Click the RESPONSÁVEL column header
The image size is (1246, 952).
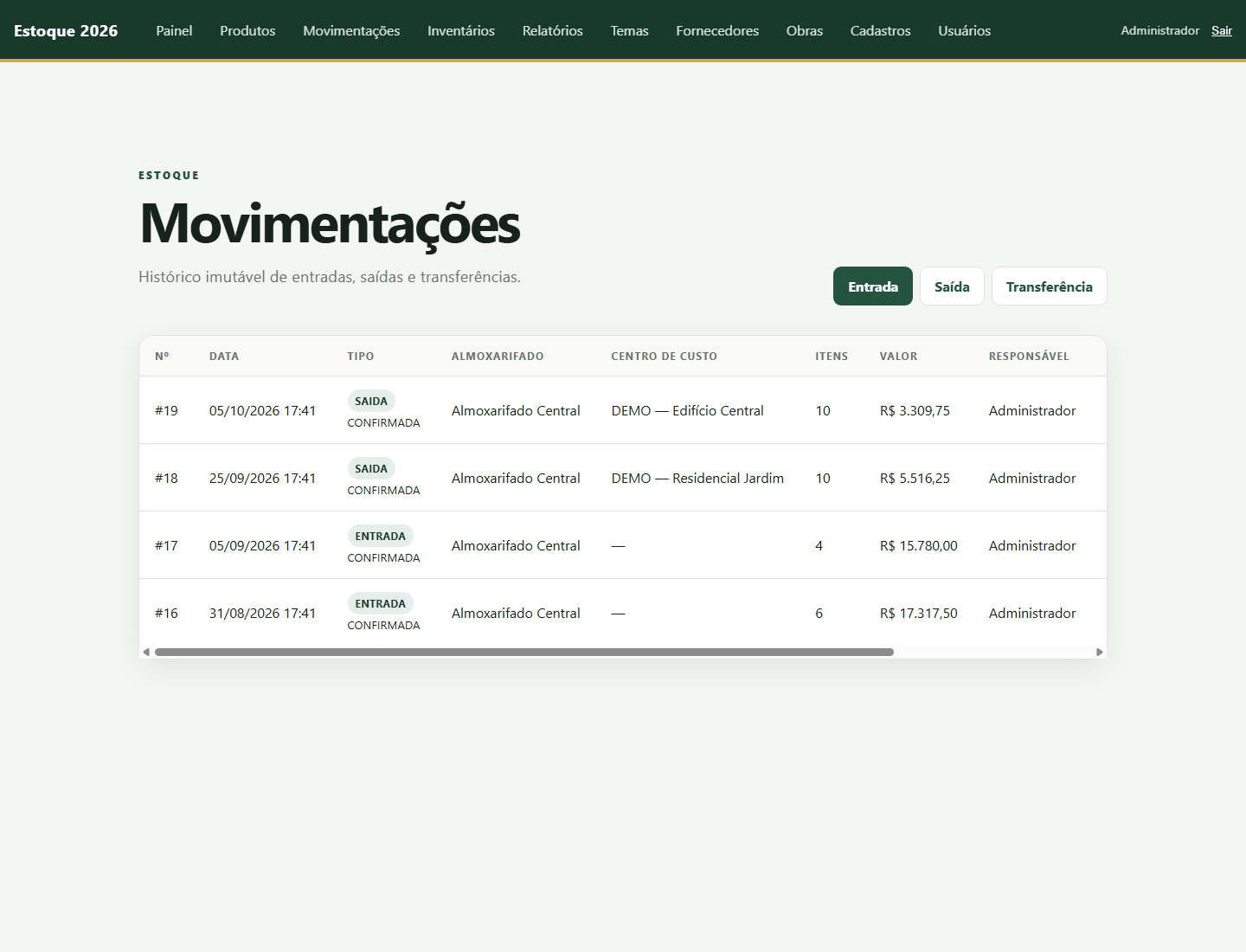point(1029,356)
